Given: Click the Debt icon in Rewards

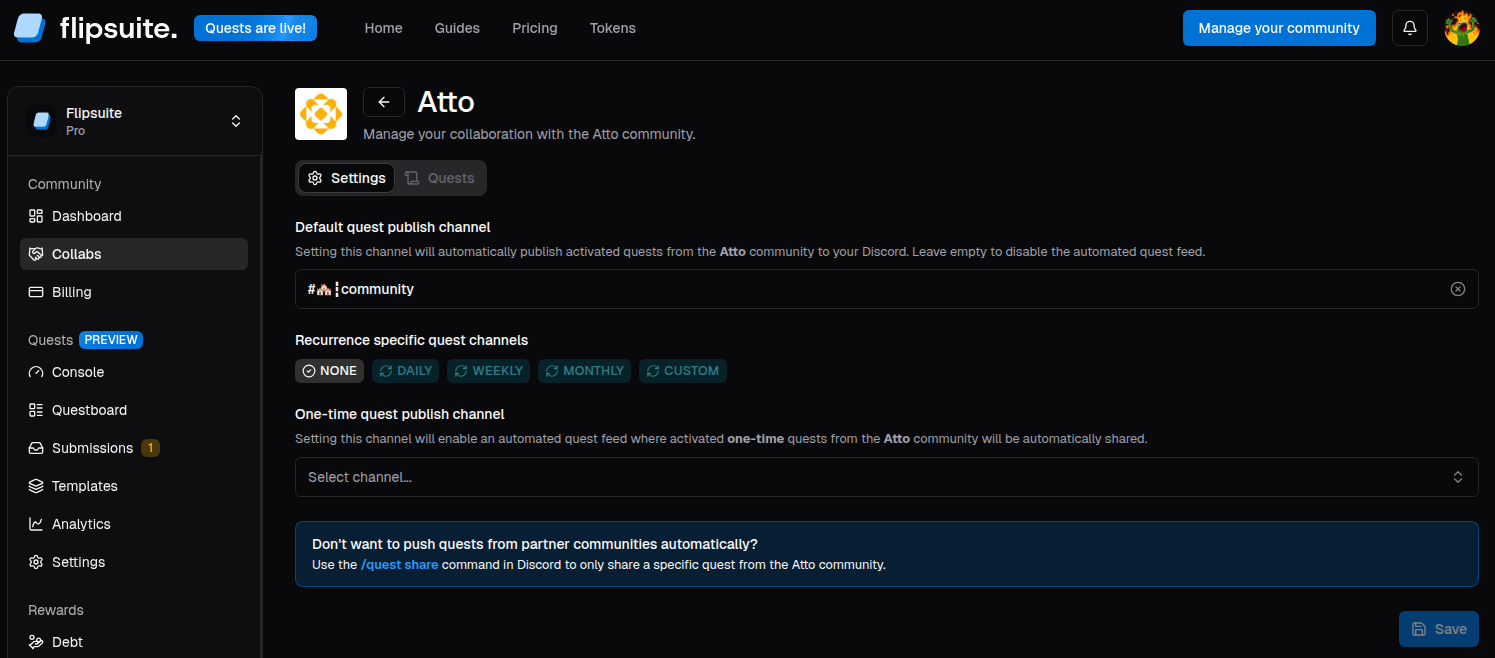Looking at the screenshot, I should tap(36, 642).
